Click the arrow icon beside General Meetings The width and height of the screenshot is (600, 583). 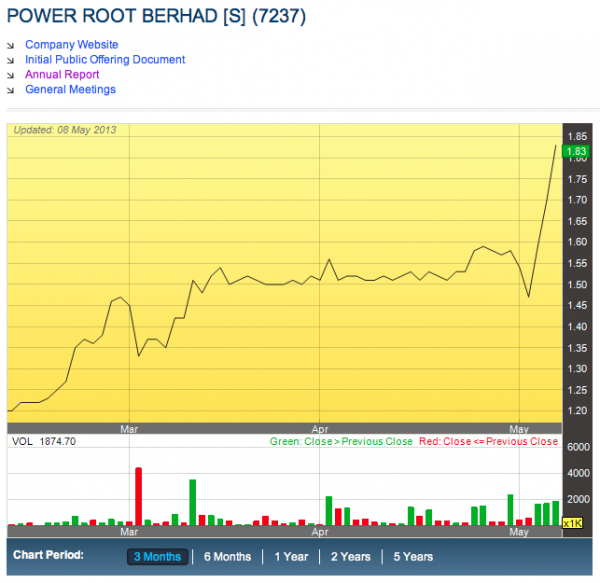pyautogui.click(x=11, y=90)
